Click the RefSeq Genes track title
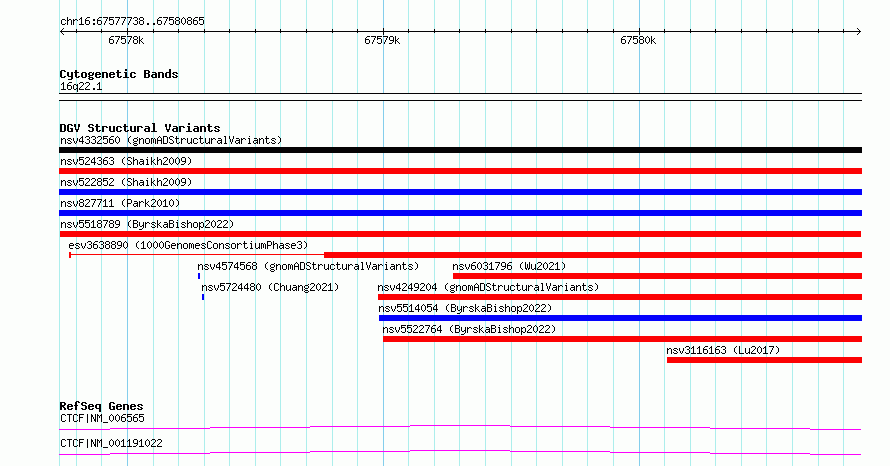The height and width of the screenshot is (466, 890). point(101,406)
